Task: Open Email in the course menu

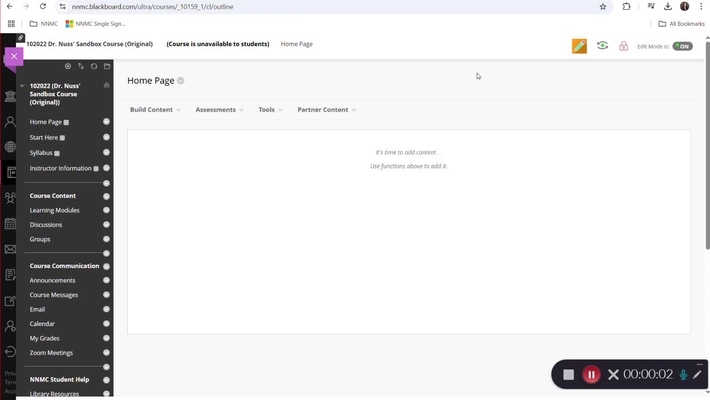Action: point(37,309)
